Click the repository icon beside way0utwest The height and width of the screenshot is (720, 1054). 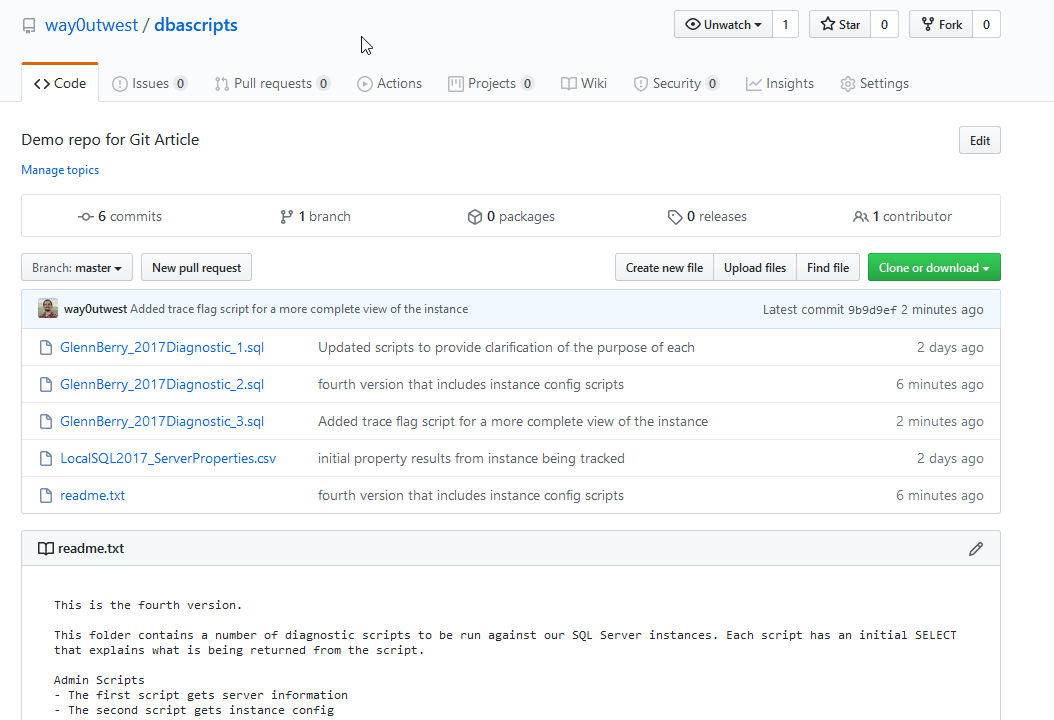click(29, 26)
